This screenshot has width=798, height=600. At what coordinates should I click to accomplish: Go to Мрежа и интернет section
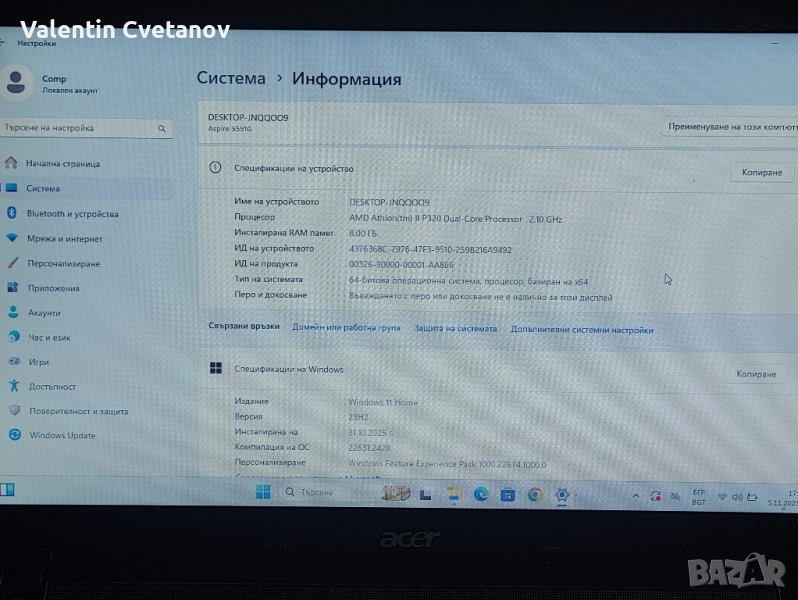click(64, 239)
